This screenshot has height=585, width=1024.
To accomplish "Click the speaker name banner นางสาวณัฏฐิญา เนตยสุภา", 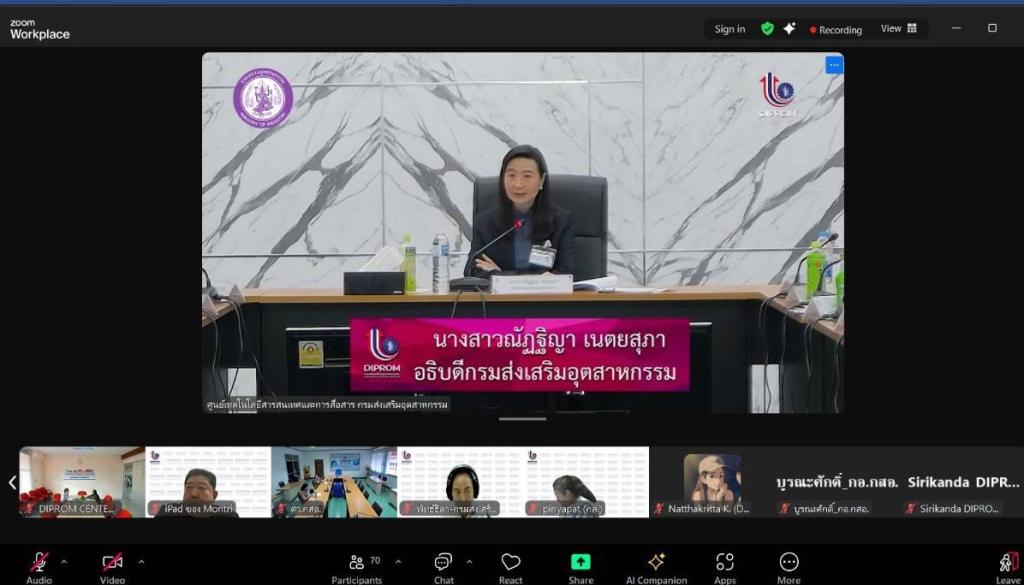I will (x=520, y=355).
